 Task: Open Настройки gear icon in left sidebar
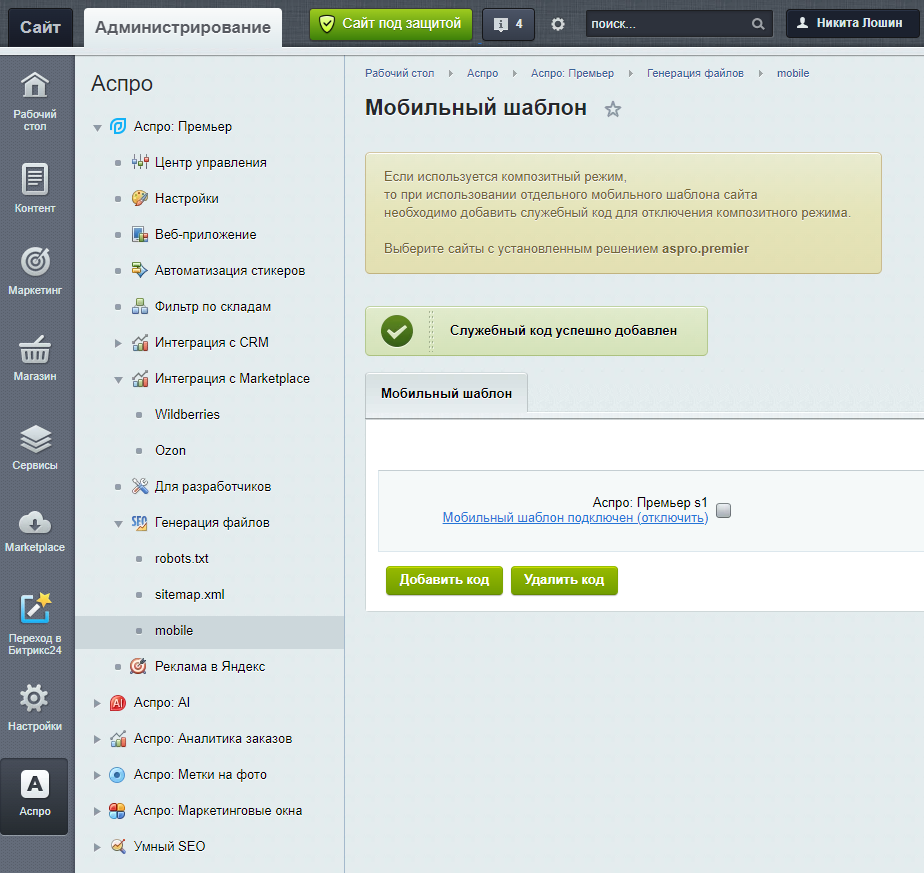[x=35, y=699]
